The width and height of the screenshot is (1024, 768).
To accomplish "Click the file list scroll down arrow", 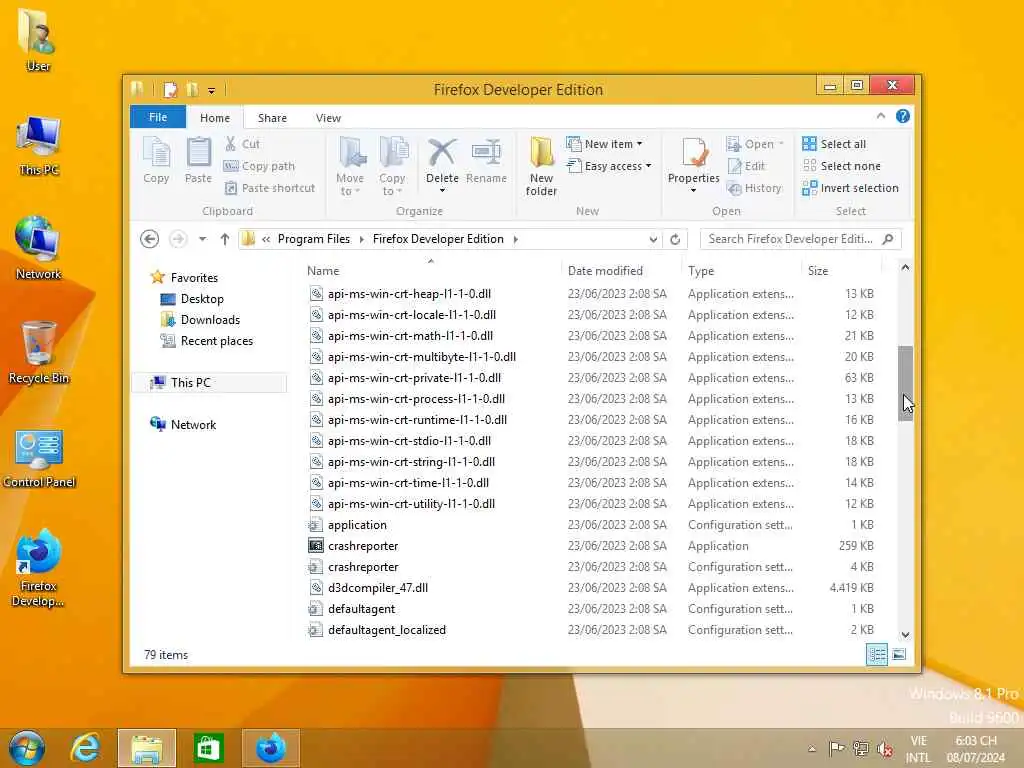I will [x=905, y=635].
